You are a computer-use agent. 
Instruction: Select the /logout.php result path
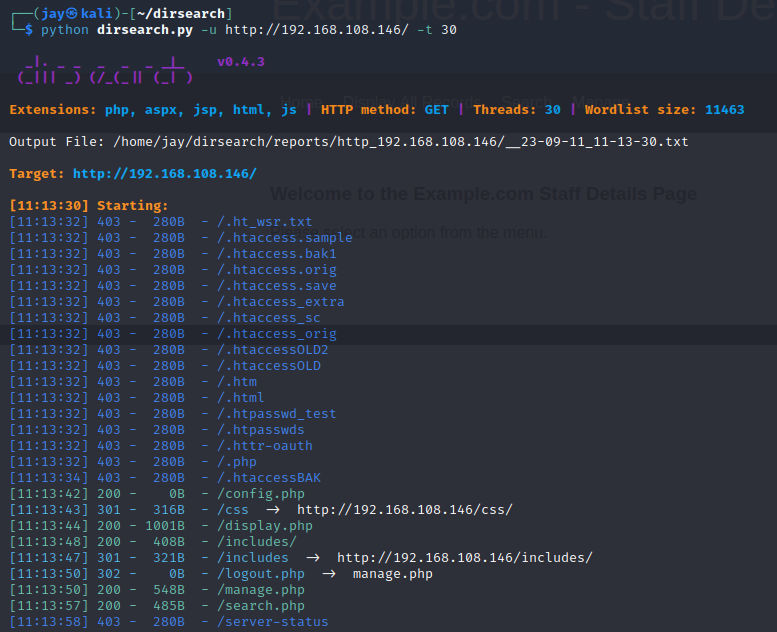click(x=261, y=574)
